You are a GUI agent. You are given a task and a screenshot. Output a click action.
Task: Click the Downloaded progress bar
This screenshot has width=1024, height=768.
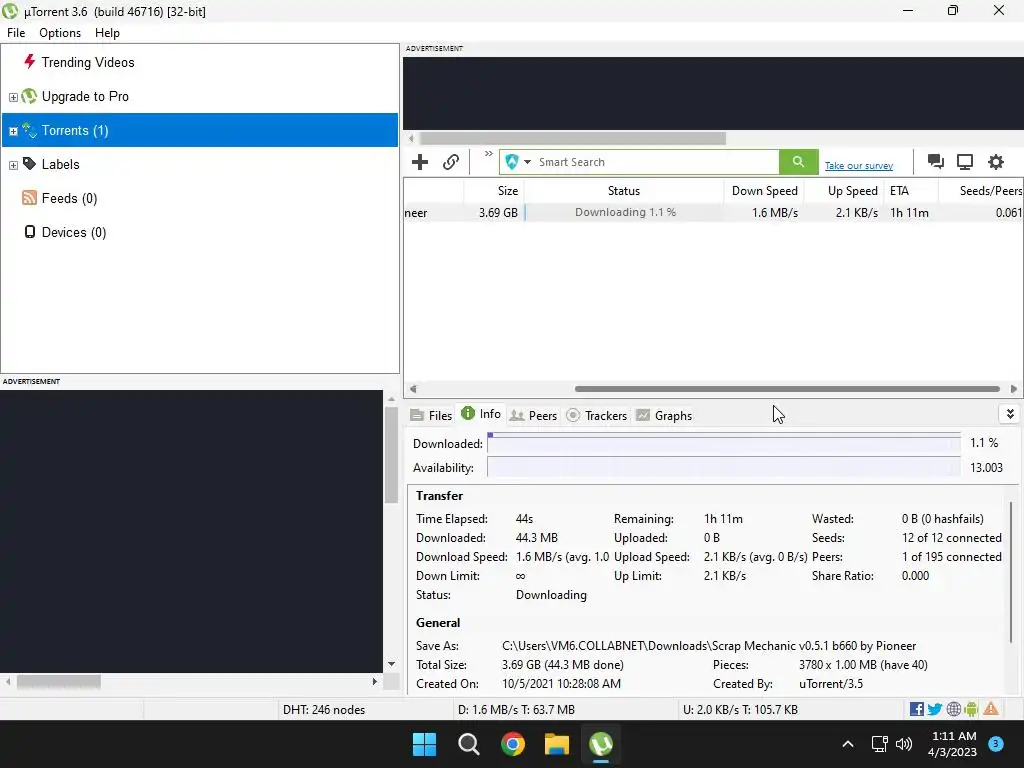coord(724,443)
